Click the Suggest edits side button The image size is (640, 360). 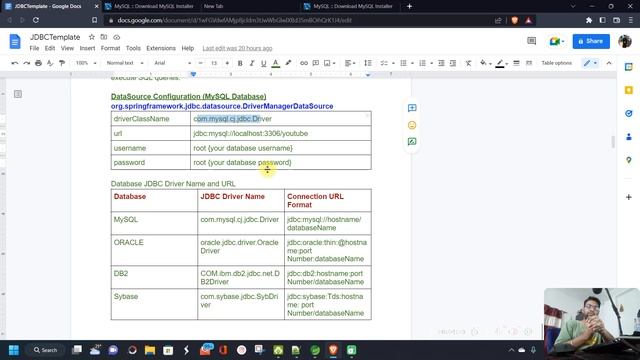[x=412, y=142]
